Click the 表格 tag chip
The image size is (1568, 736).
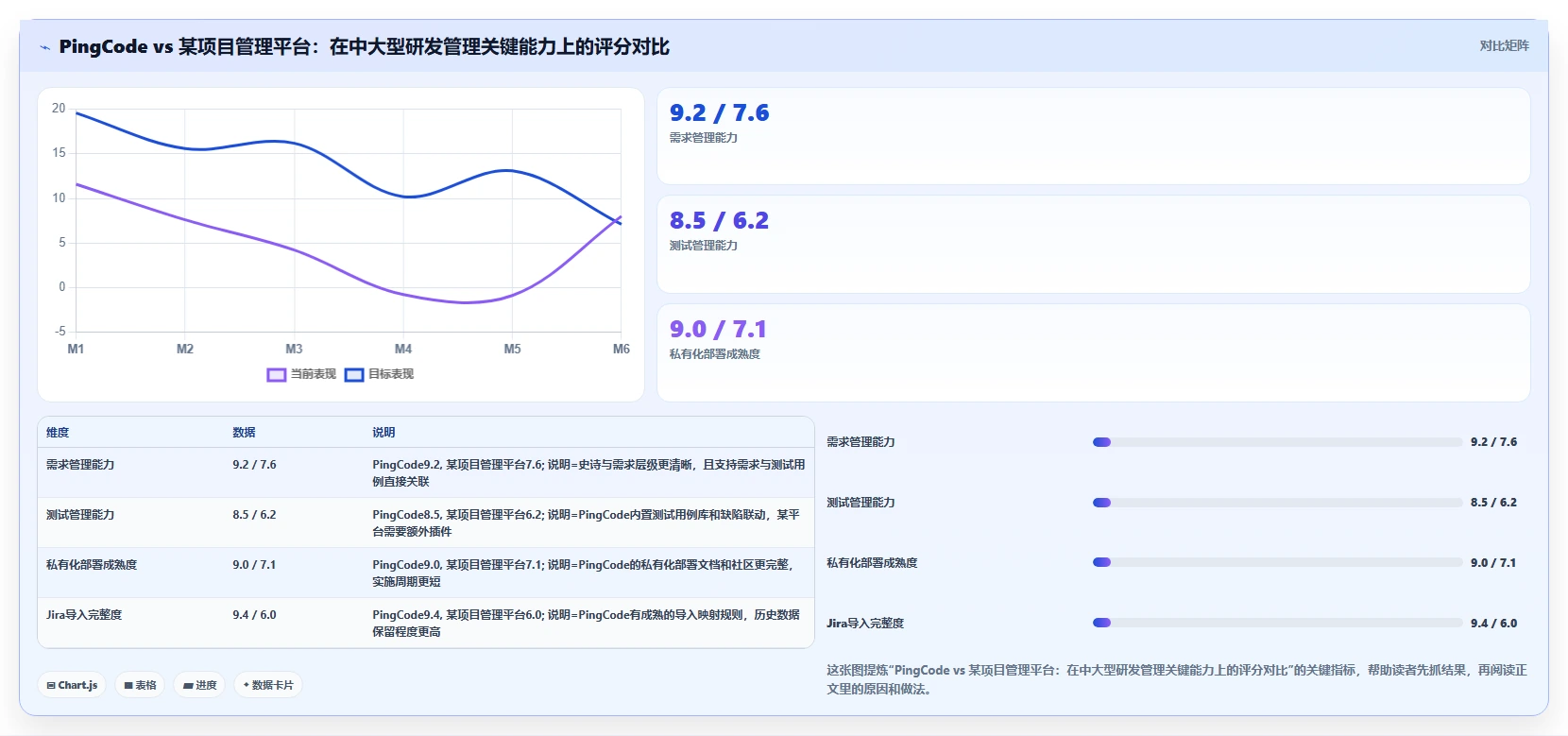(x=140, y=685)
